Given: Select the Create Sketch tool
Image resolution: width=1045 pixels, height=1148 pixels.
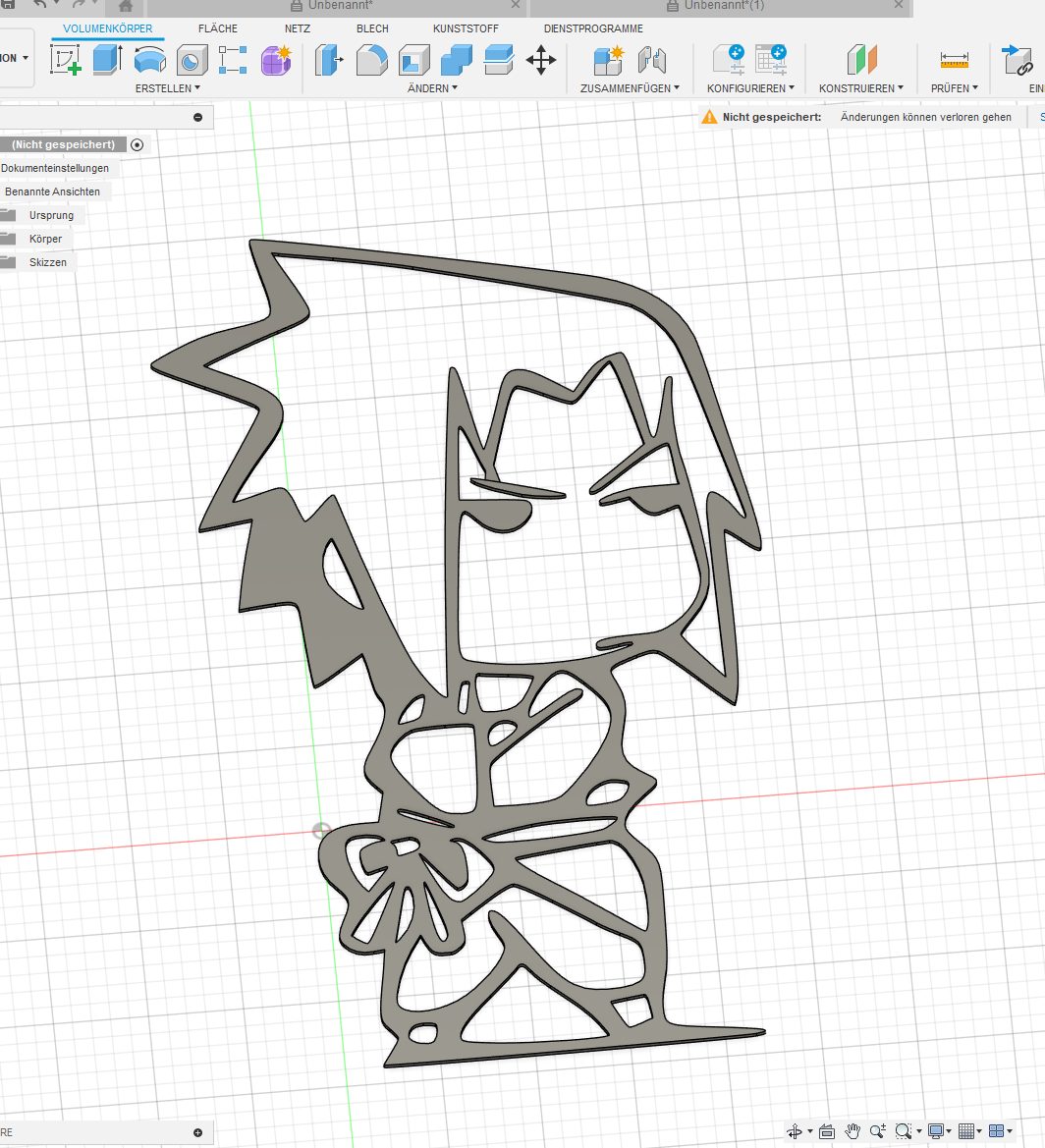Looking at the screenshot, I should [x=65, y=60].
